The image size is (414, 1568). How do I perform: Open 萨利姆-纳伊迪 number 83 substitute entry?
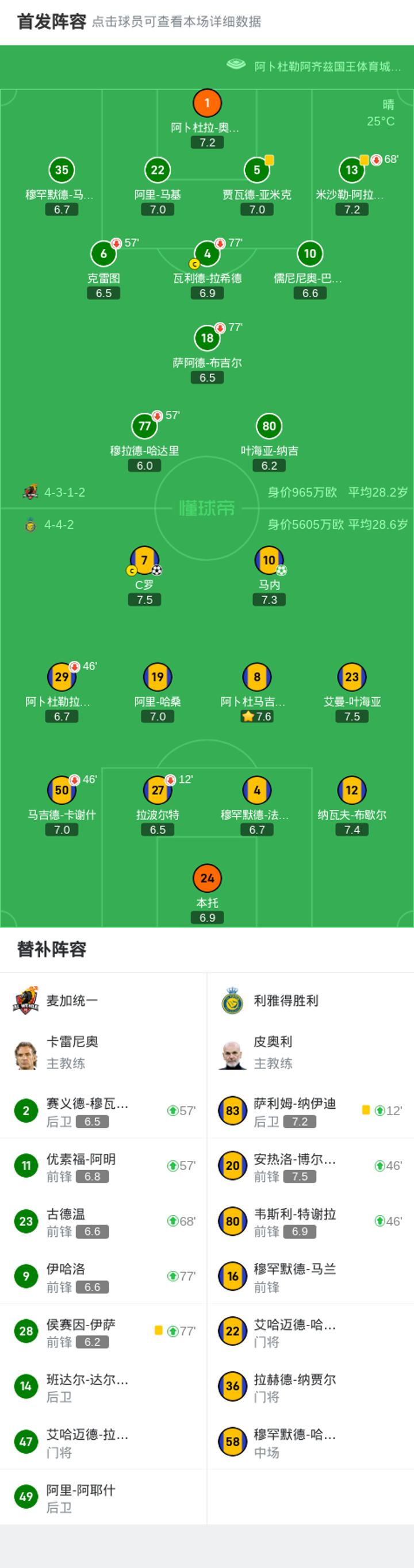[x=310, y=1110]
